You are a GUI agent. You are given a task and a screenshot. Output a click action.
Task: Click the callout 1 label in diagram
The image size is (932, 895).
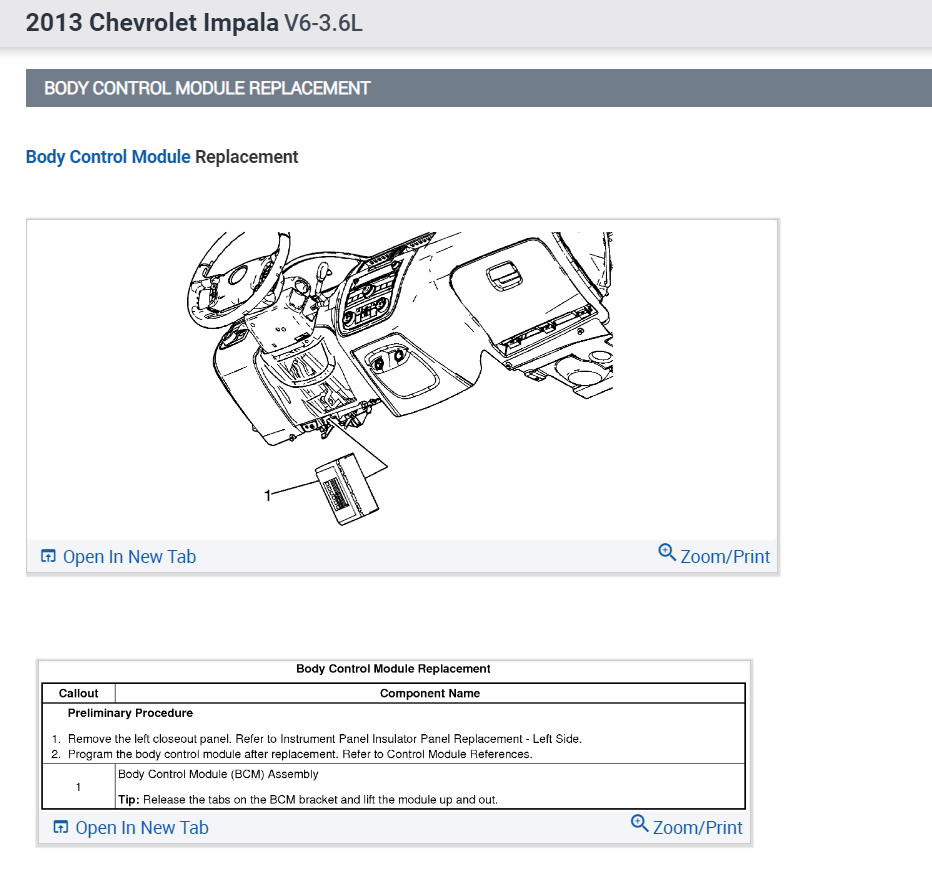click(267, 495)
